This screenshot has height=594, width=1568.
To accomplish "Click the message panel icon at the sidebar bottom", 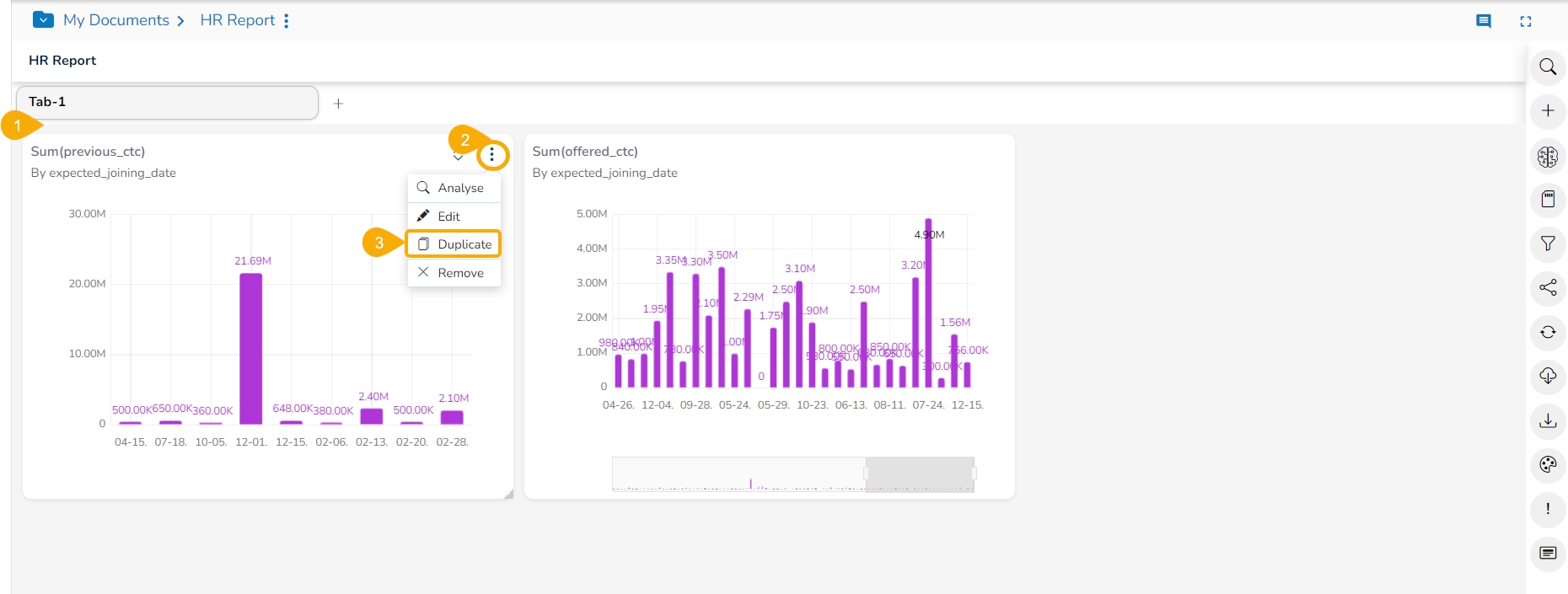I will (x=1548, y=553).
